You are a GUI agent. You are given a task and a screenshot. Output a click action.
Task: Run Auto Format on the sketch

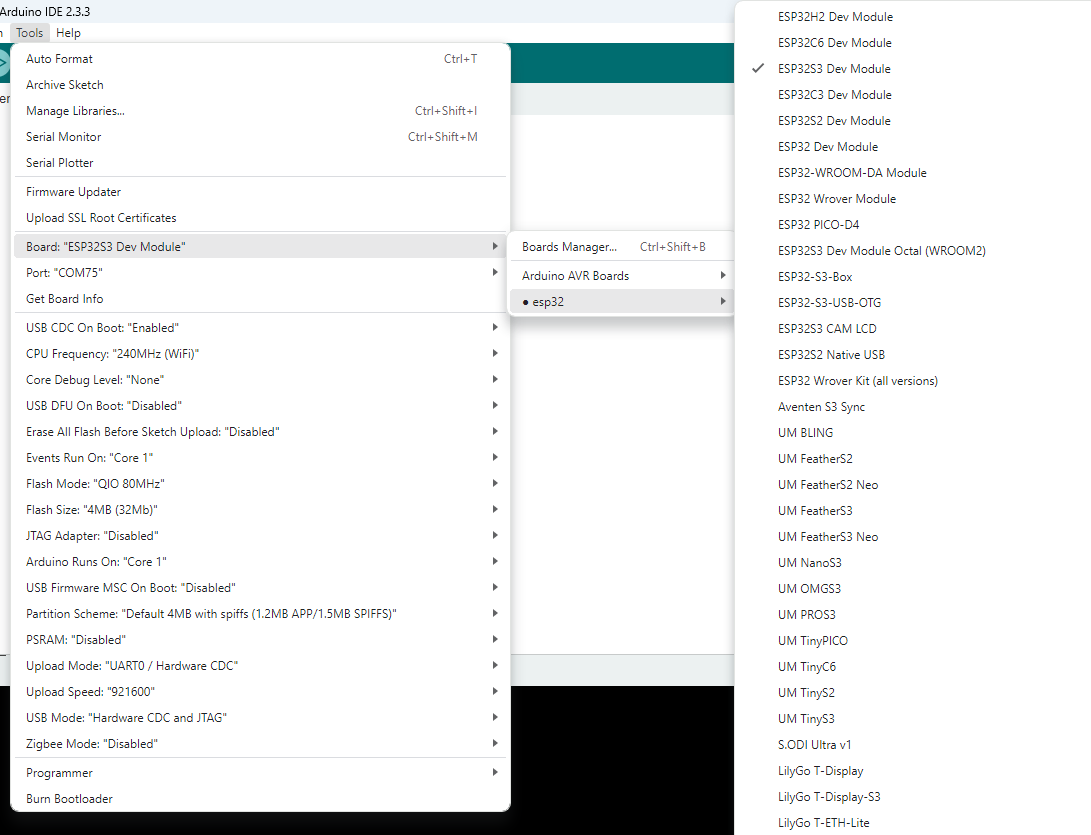click(x=59, y=59)
